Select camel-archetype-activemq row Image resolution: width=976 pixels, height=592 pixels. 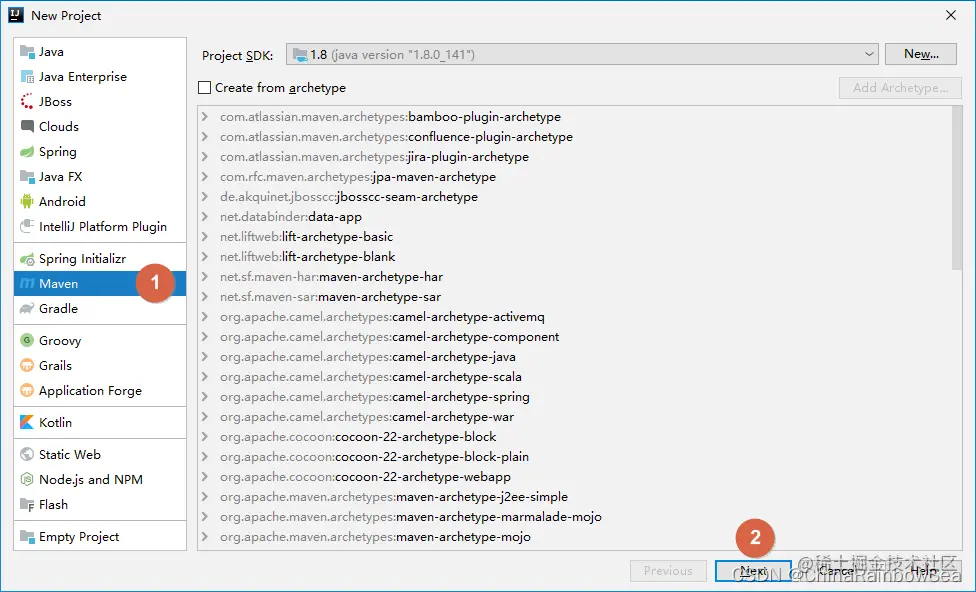pyautogui.click(x=575, y=316)
